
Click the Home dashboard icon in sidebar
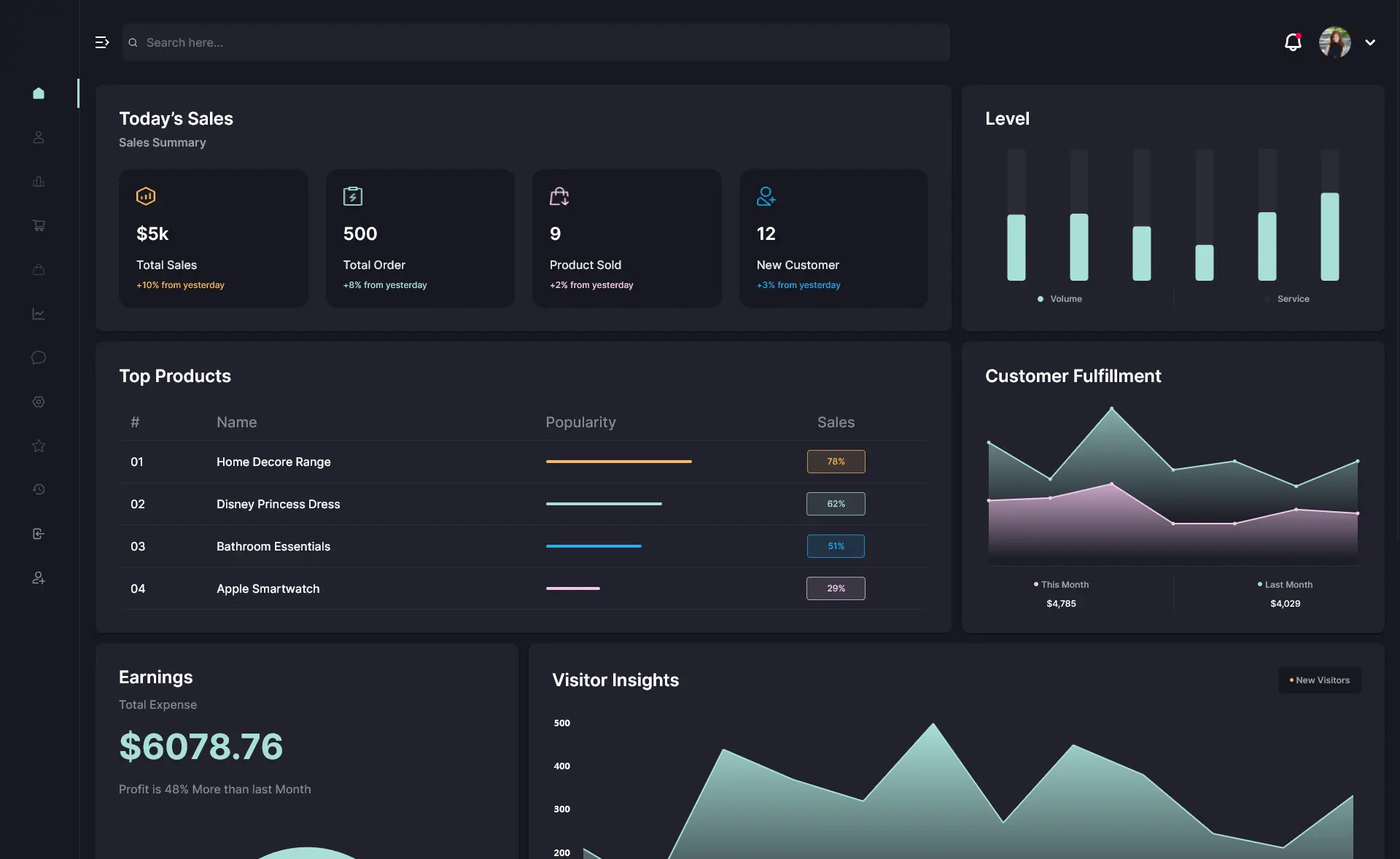click(38, 92)
